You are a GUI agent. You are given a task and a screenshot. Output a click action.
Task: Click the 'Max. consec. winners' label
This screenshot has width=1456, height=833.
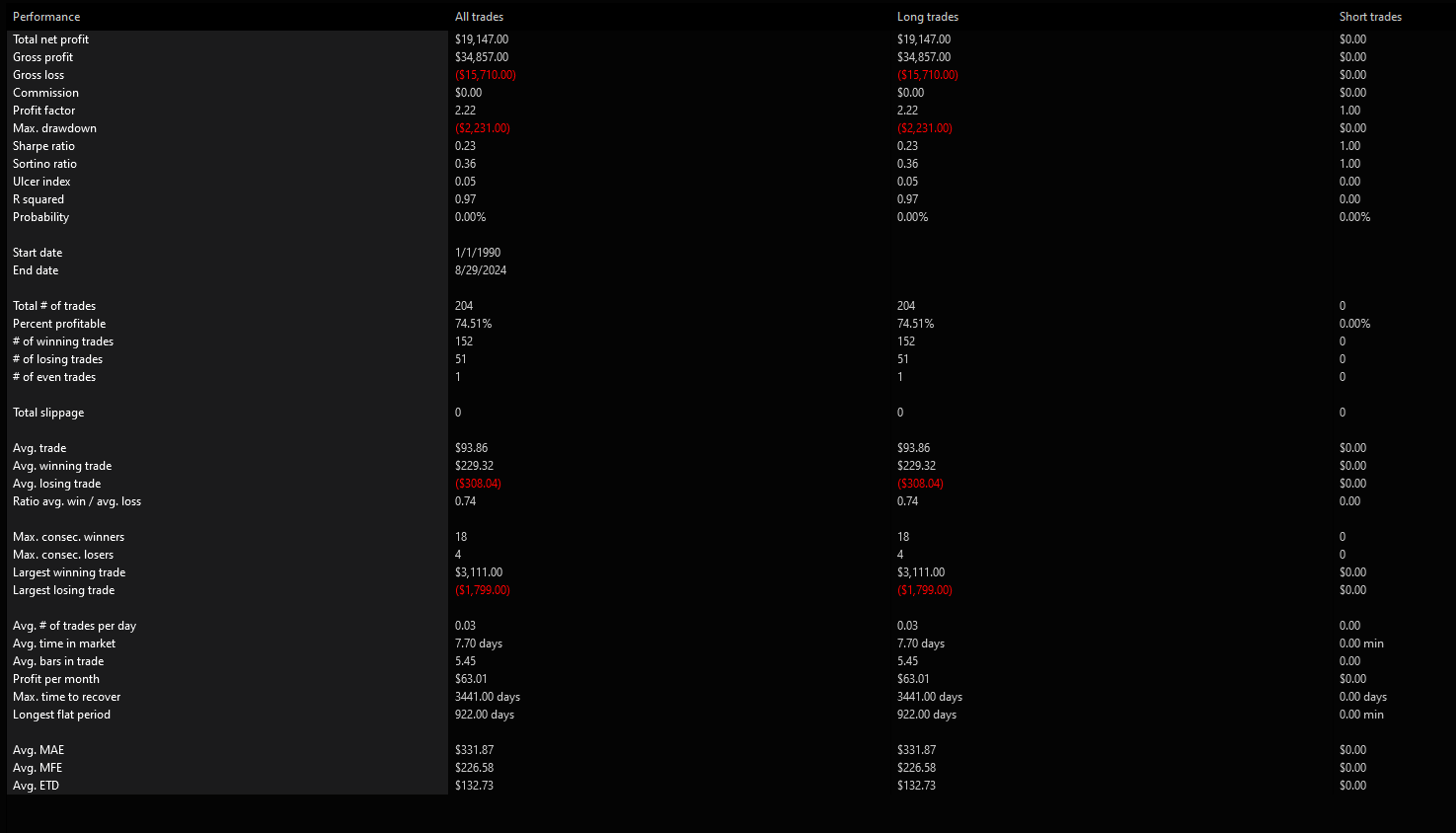(68, 537)
